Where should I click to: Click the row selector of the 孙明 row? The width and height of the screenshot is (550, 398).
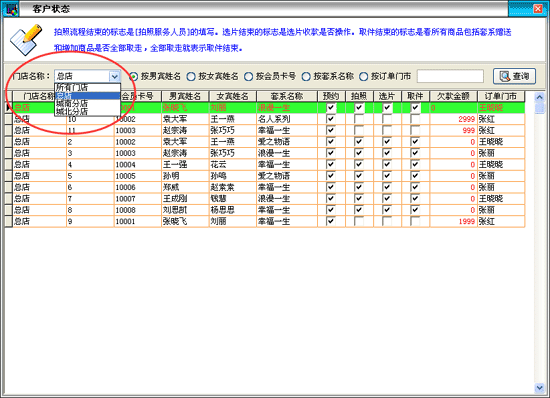tap(8, 176)
